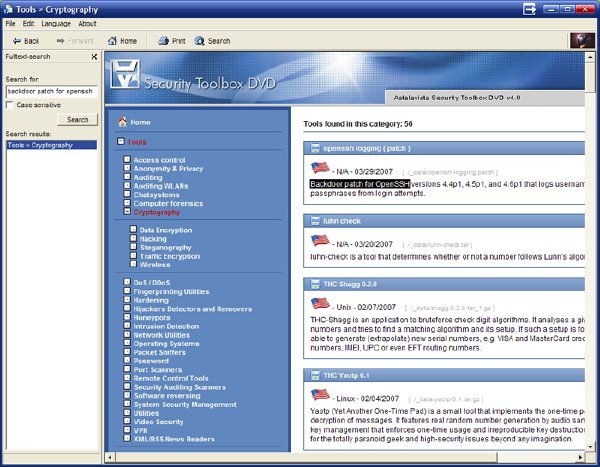Screen dimensions: 600x467
Task: Click the Home toolbar house icon
Action: [112, 41]
